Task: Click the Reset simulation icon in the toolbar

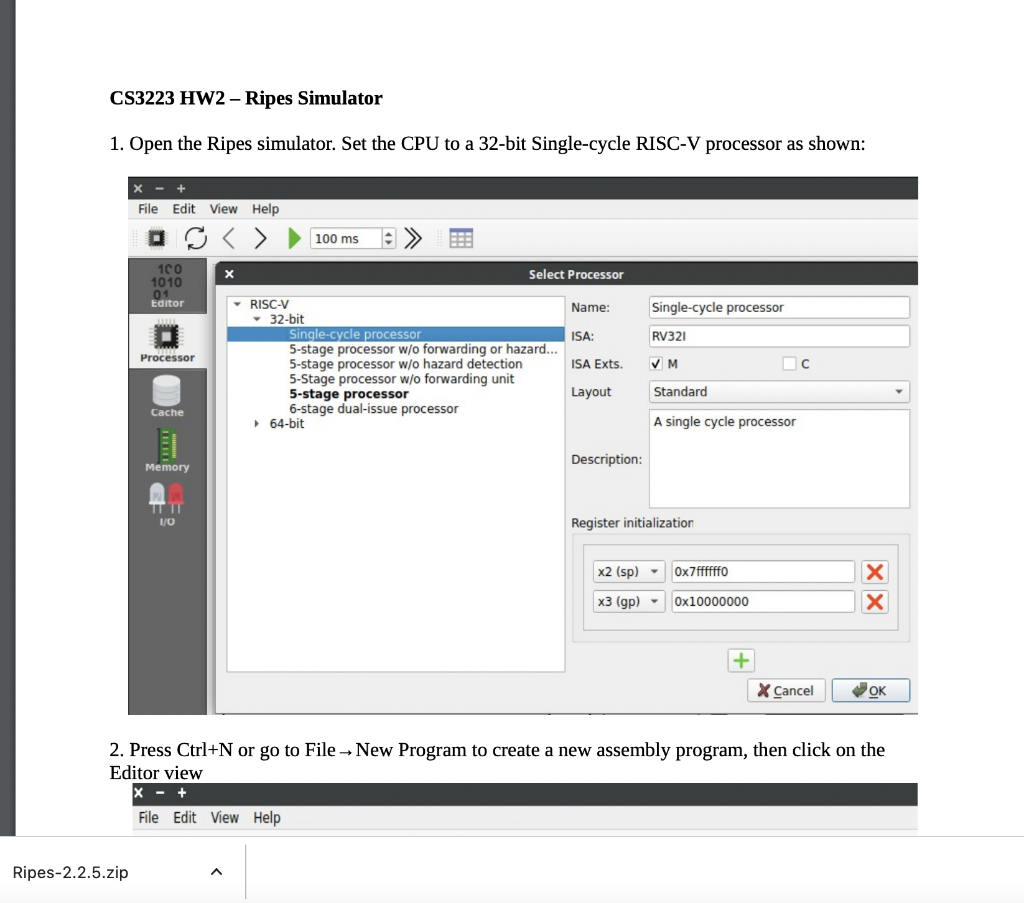Action: (196, 237)
